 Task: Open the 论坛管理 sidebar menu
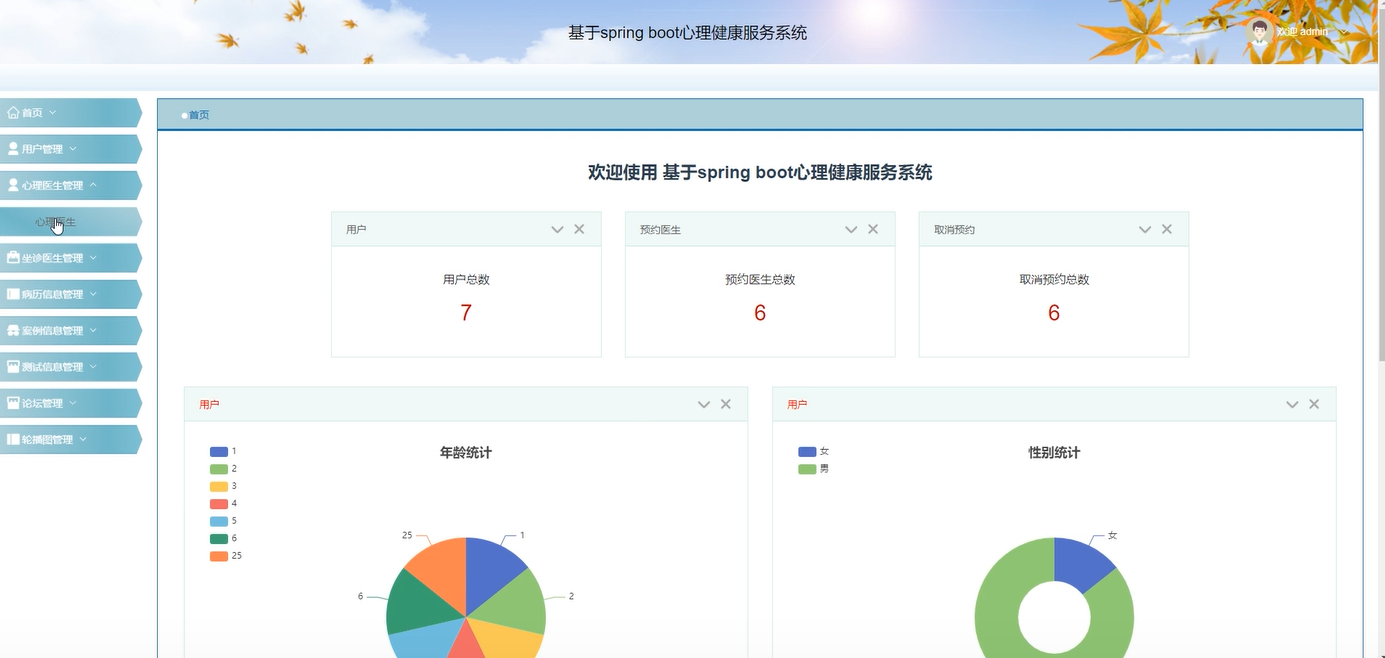pos(70,403)
